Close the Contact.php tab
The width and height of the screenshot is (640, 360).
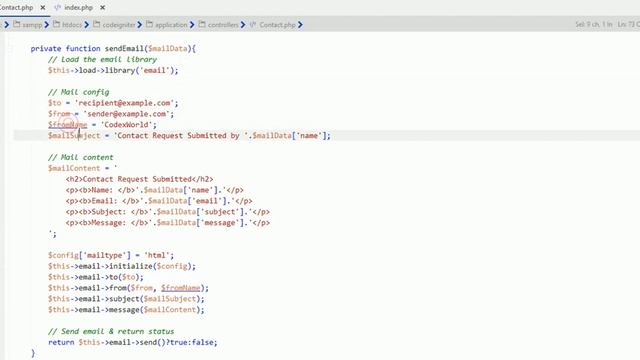coord(43,7)
